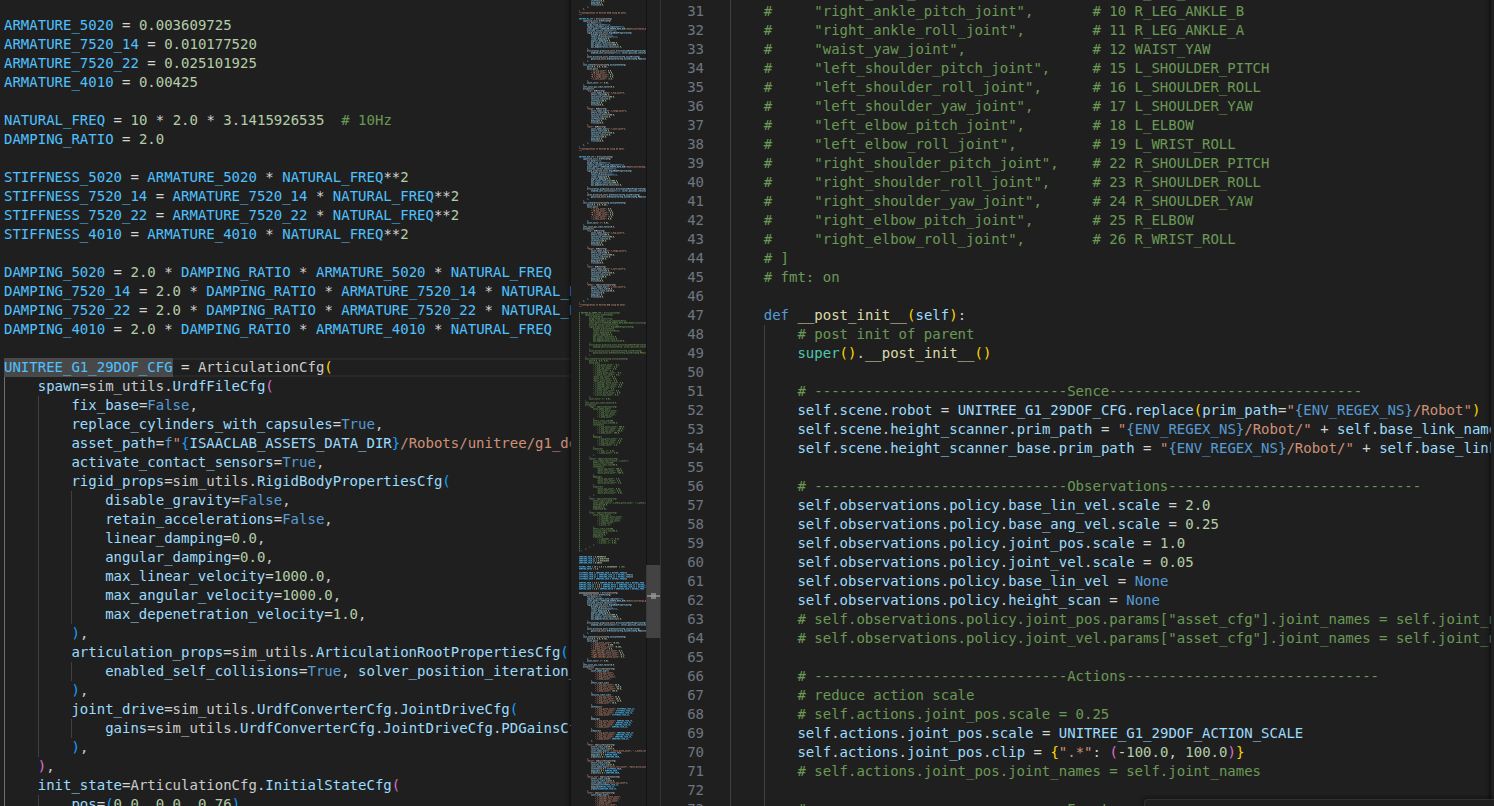This screenshot has height=806, width=1494.
Task: Click the DAMPING_RATIO = 2.0 line
Action: (84, 139)
